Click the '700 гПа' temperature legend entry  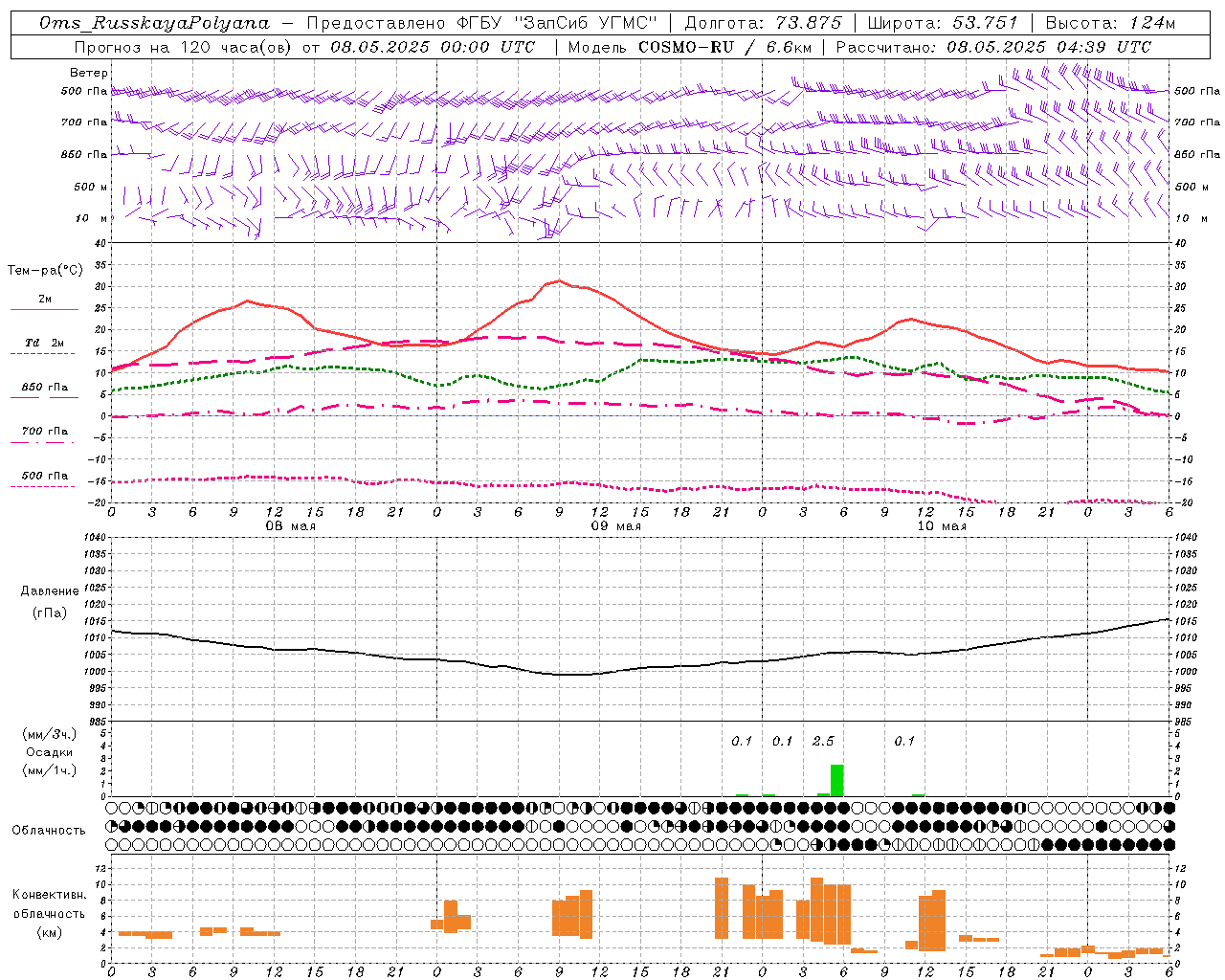click(x=44, y=431)
